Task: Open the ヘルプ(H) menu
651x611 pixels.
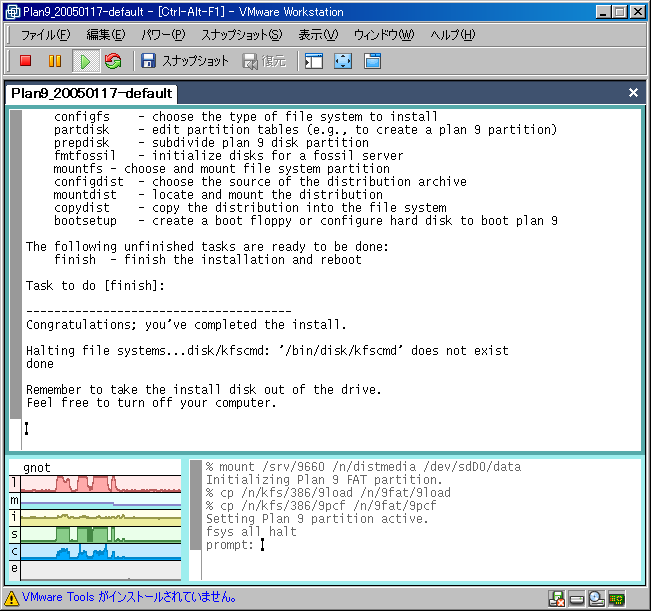Action: pos(453,35)
